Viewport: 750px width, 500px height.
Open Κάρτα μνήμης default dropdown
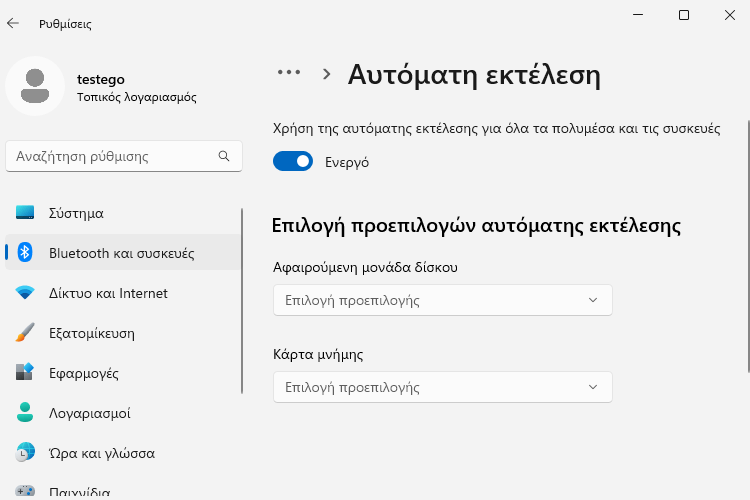click(442, 387)
